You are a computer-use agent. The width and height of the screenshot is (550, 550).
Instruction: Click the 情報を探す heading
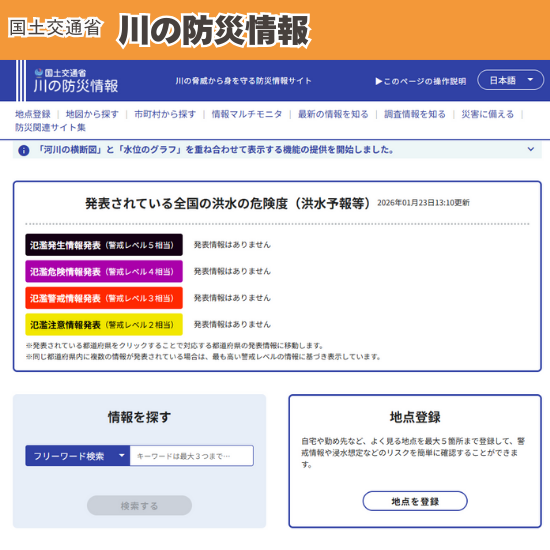139,417
